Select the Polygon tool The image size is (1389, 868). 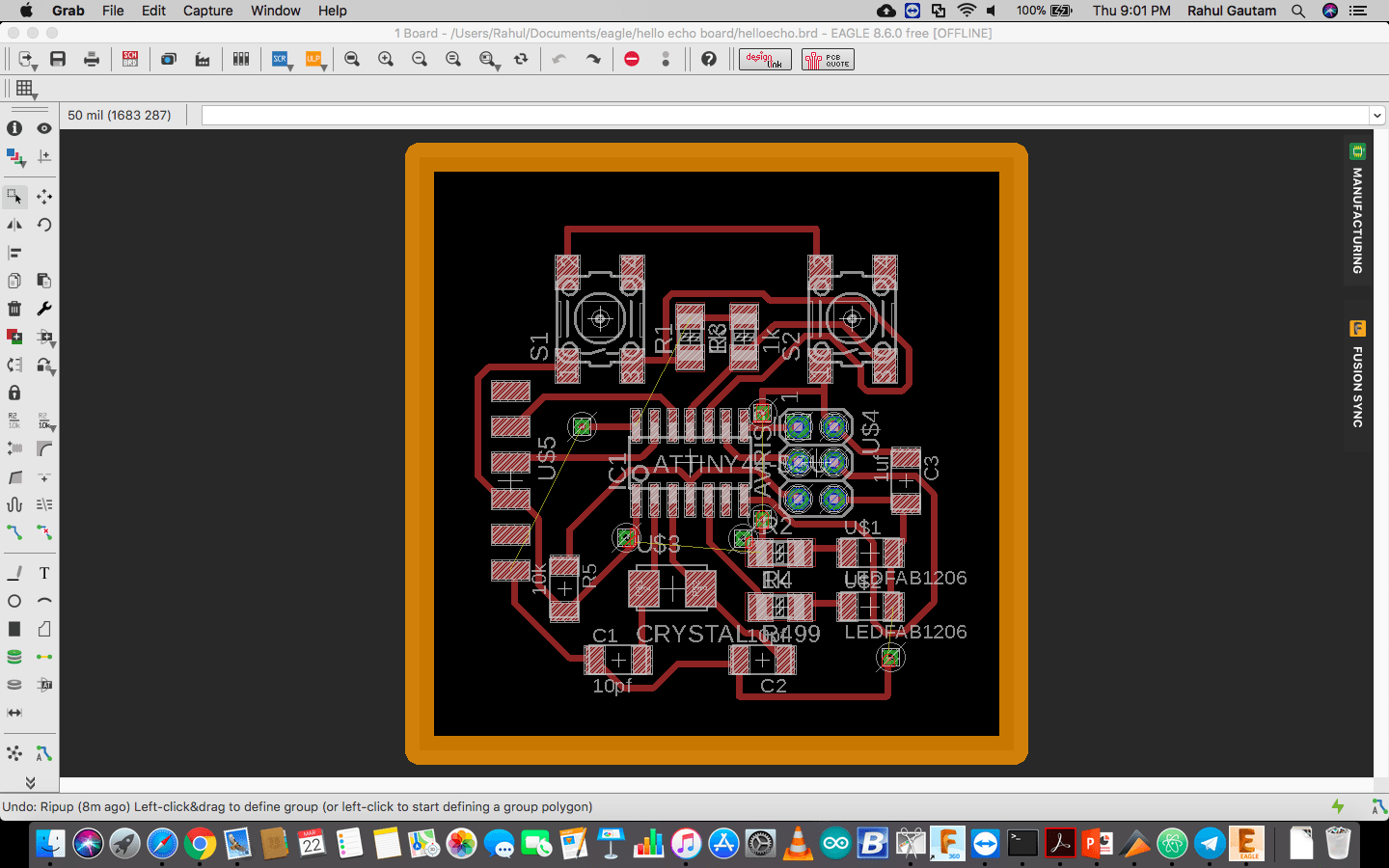(44, 629)
